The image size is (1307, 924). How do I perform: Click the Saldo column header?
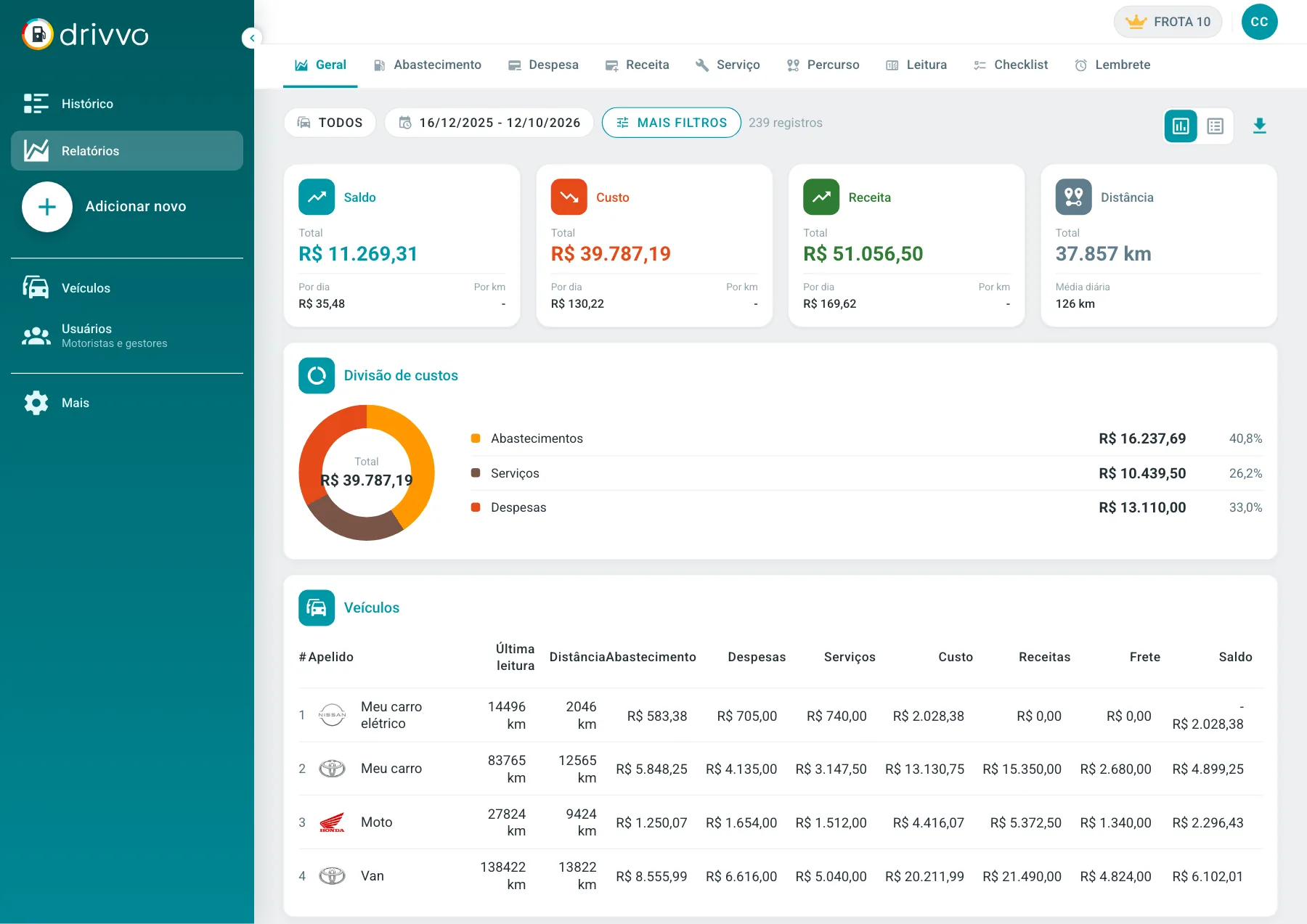tap(1235, 657)
